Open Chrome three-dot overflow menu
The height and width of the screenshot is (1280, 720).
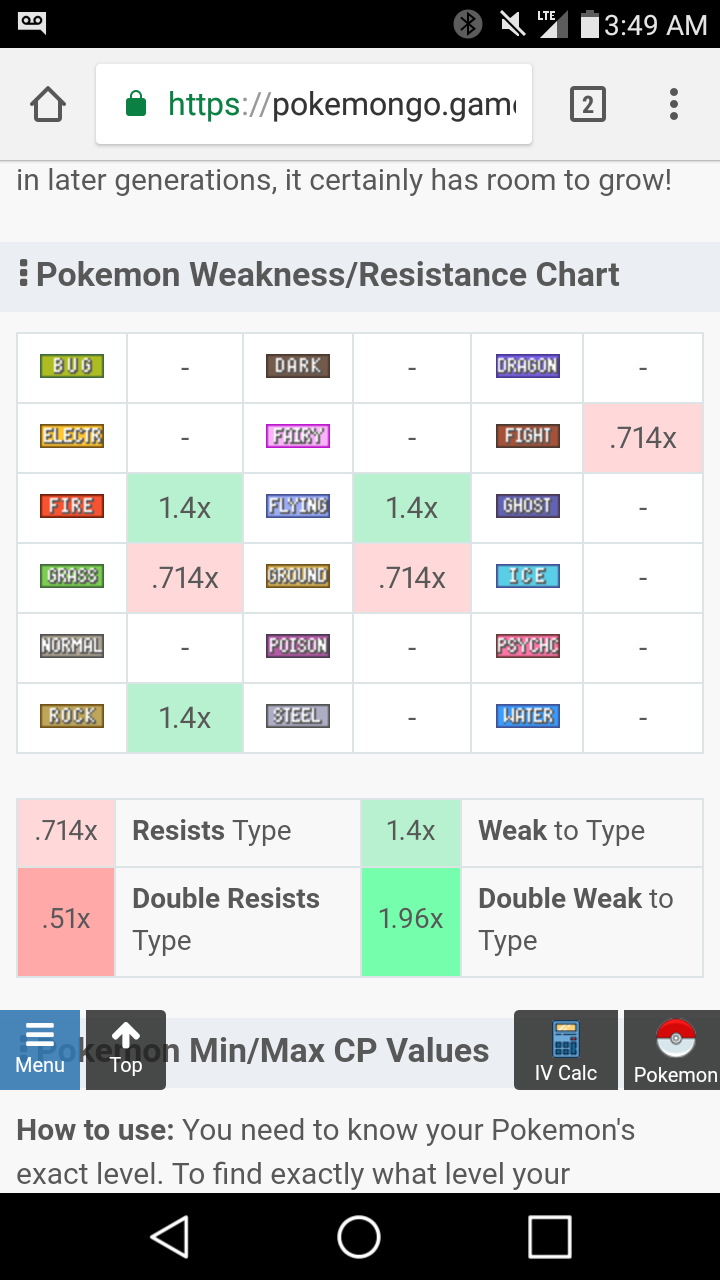[674, 105]
